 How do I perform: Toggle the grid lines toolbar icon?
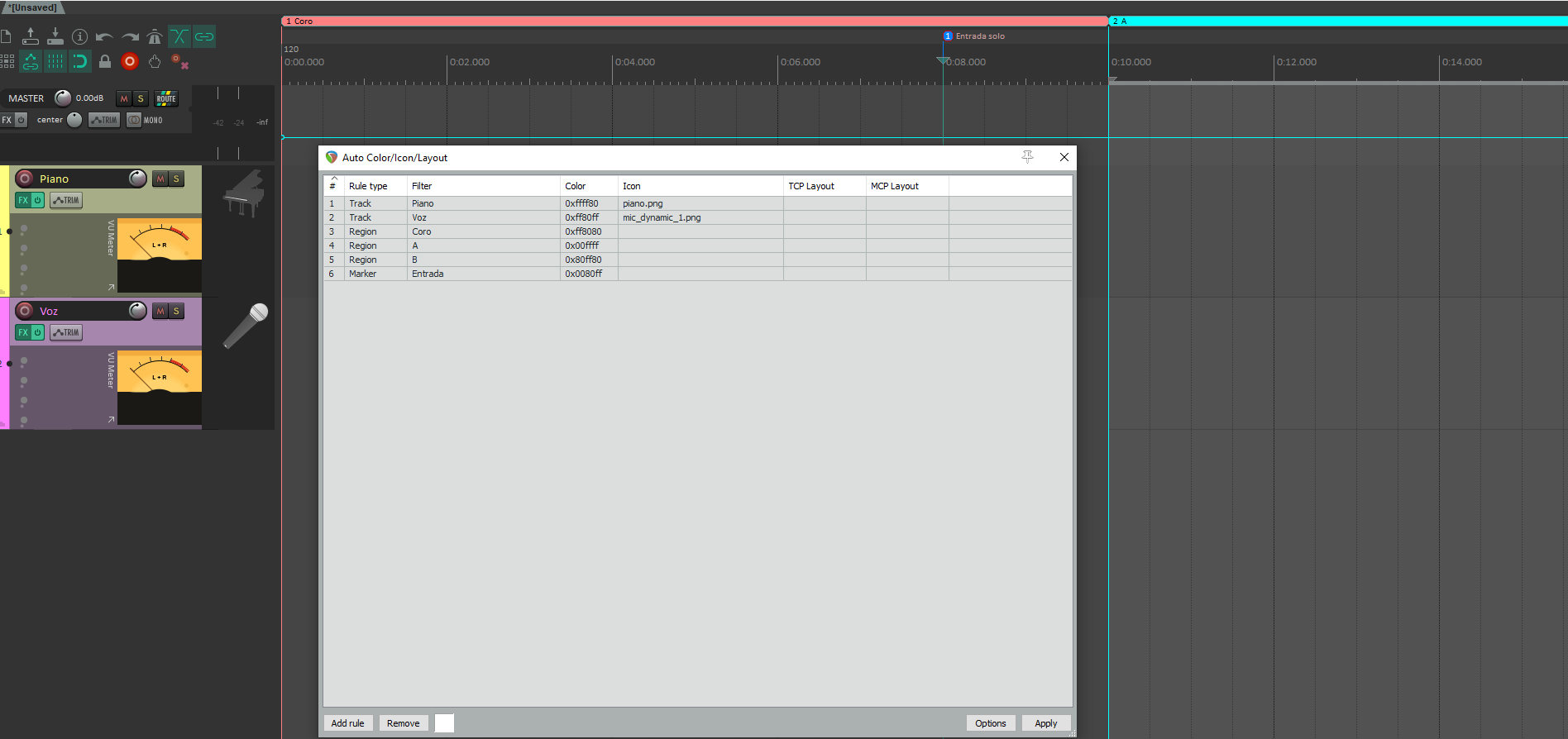(55, 61)
